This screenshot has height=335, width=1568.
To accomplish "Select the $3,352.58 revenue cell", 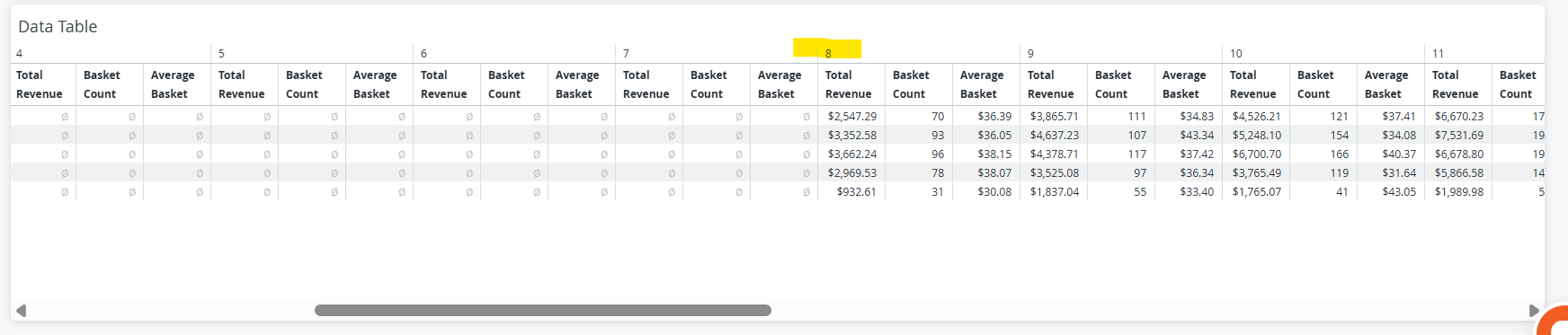I will [851, 135].
